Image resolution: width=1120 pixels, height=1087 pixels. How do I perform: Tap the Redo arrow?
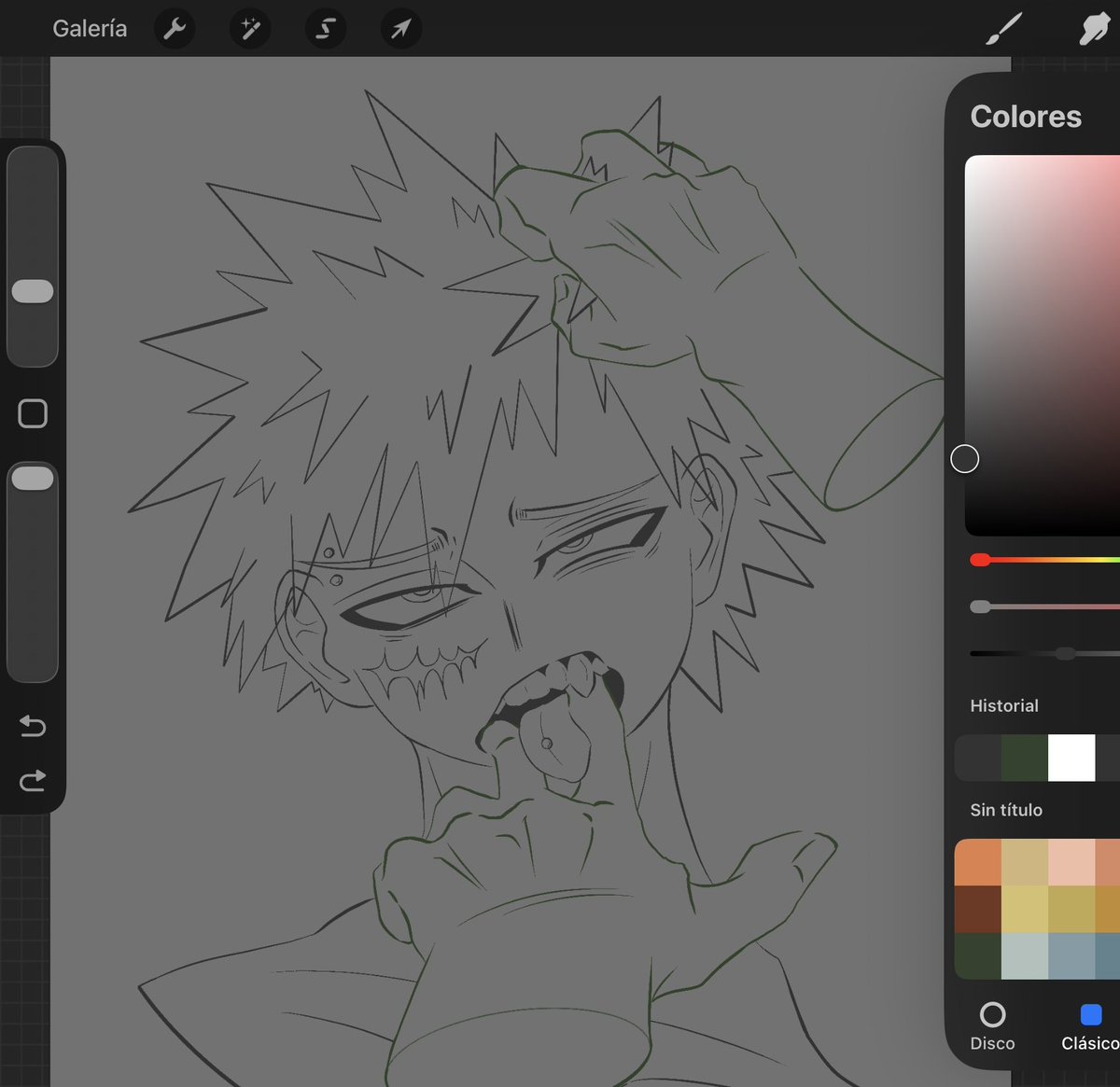[x=32, y=780]
